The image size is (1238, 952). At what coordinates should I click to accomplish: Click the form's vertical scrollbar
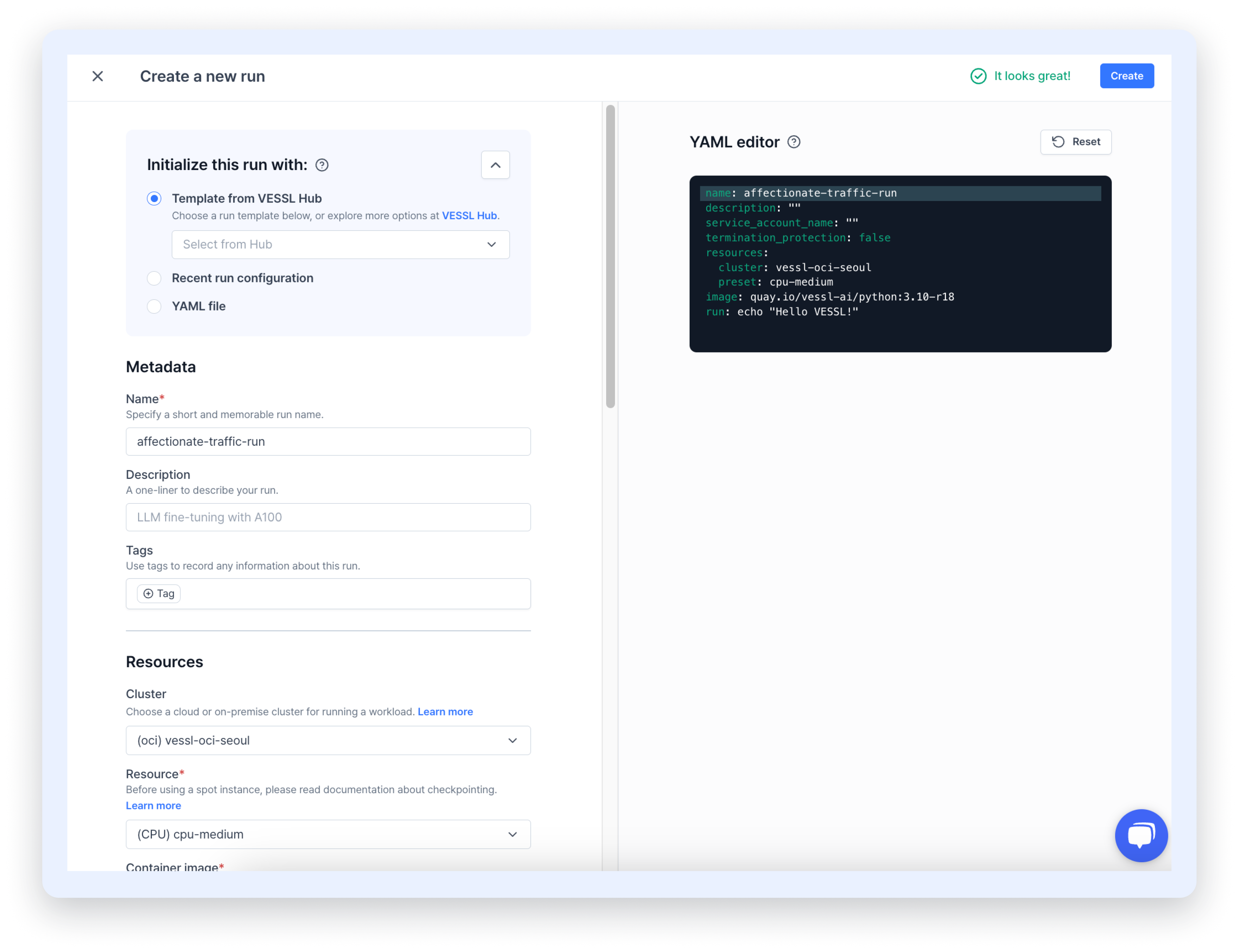[x=610, y=256]
